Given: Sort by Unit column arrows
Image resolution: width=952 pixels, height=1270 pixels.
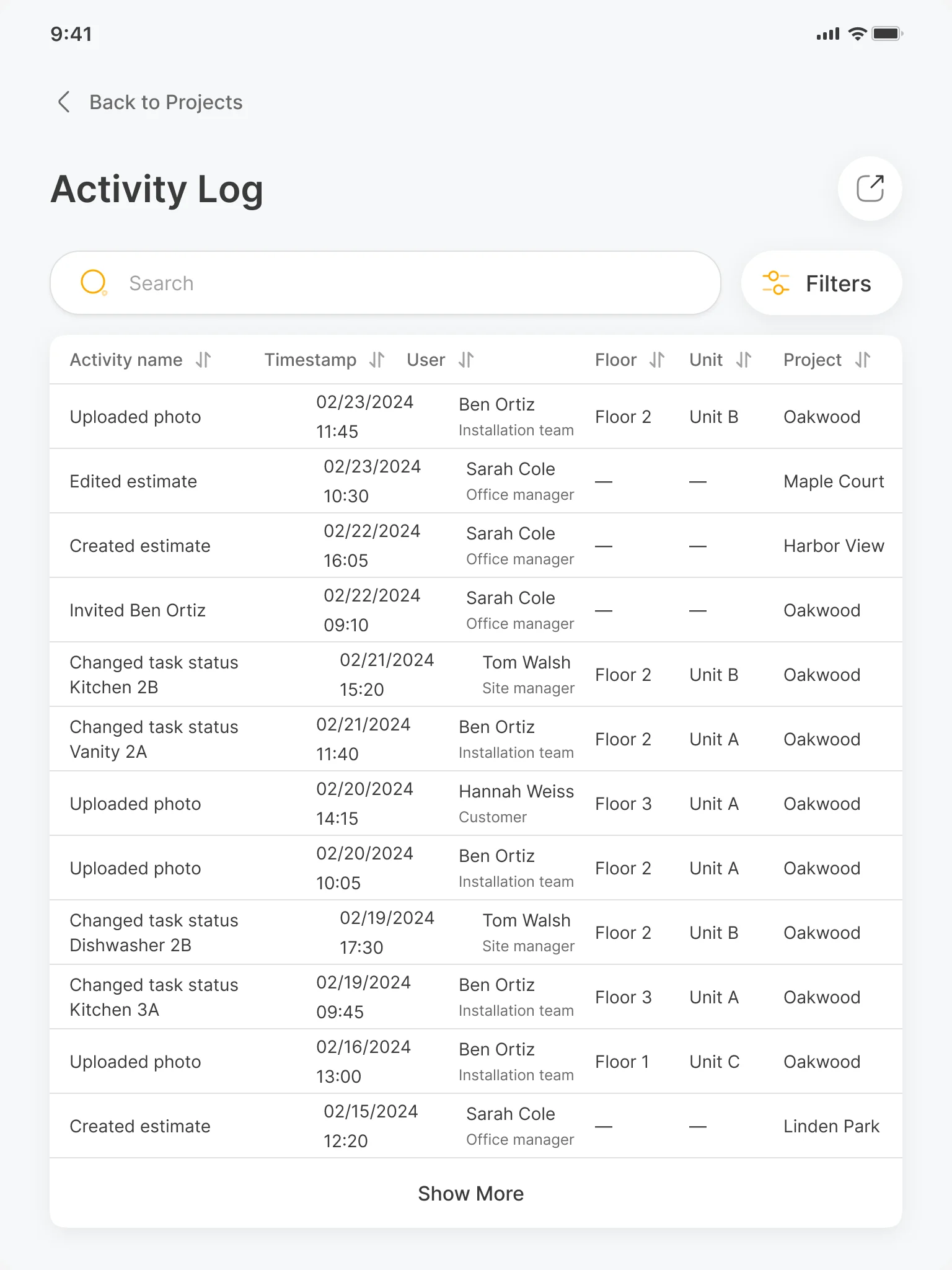Looking at the screenshot, I should tap(744, 360).
